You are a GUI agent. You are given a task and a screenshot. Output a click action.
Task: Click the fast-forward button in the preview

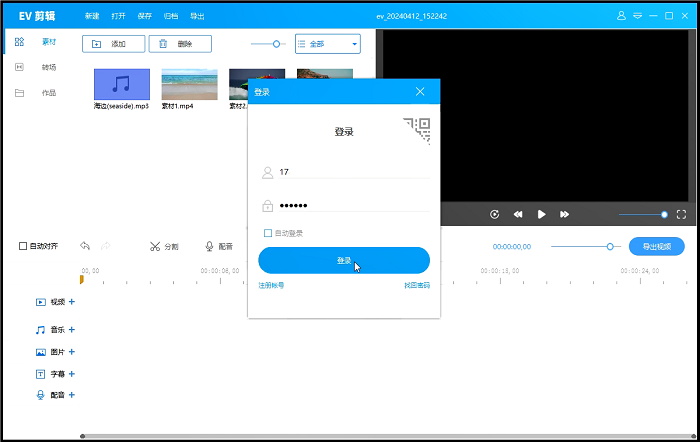point(564,214)
